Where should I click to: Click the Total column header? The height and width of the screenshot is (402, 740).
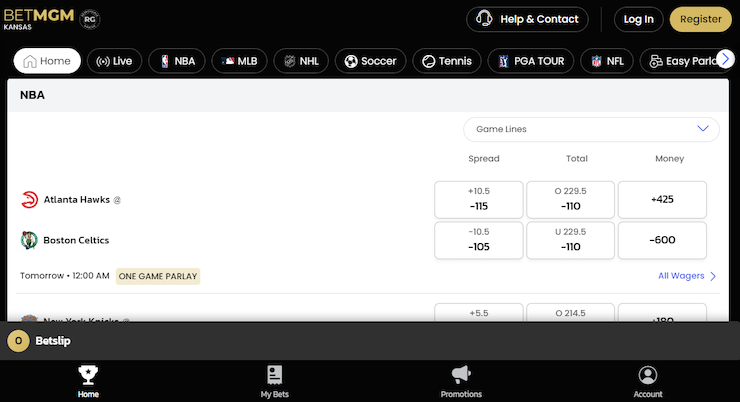tap(577, 159)
